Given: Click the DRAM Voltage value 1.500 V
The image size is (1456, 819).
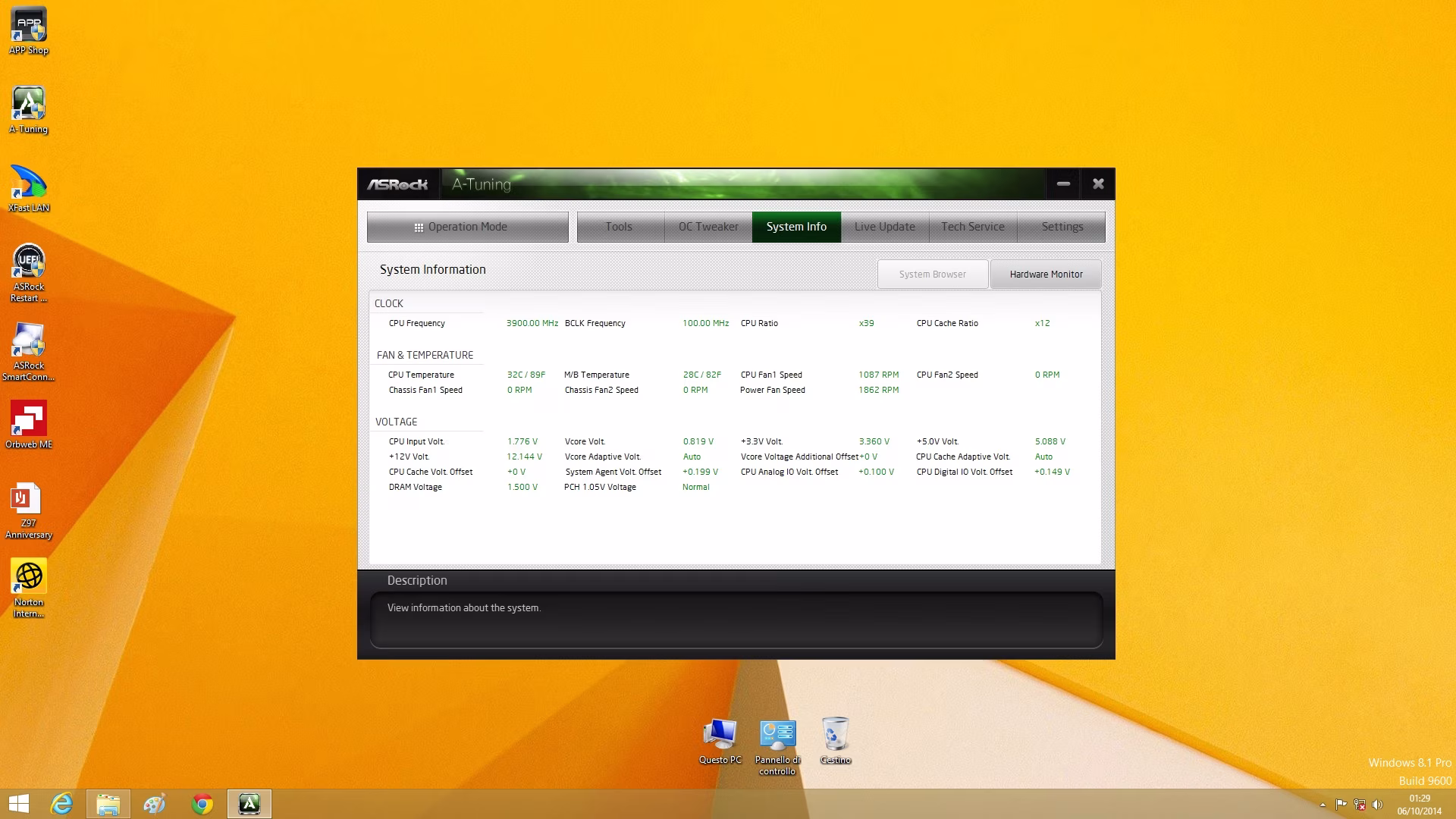Looking at the screenshot, I should point(522,487).
